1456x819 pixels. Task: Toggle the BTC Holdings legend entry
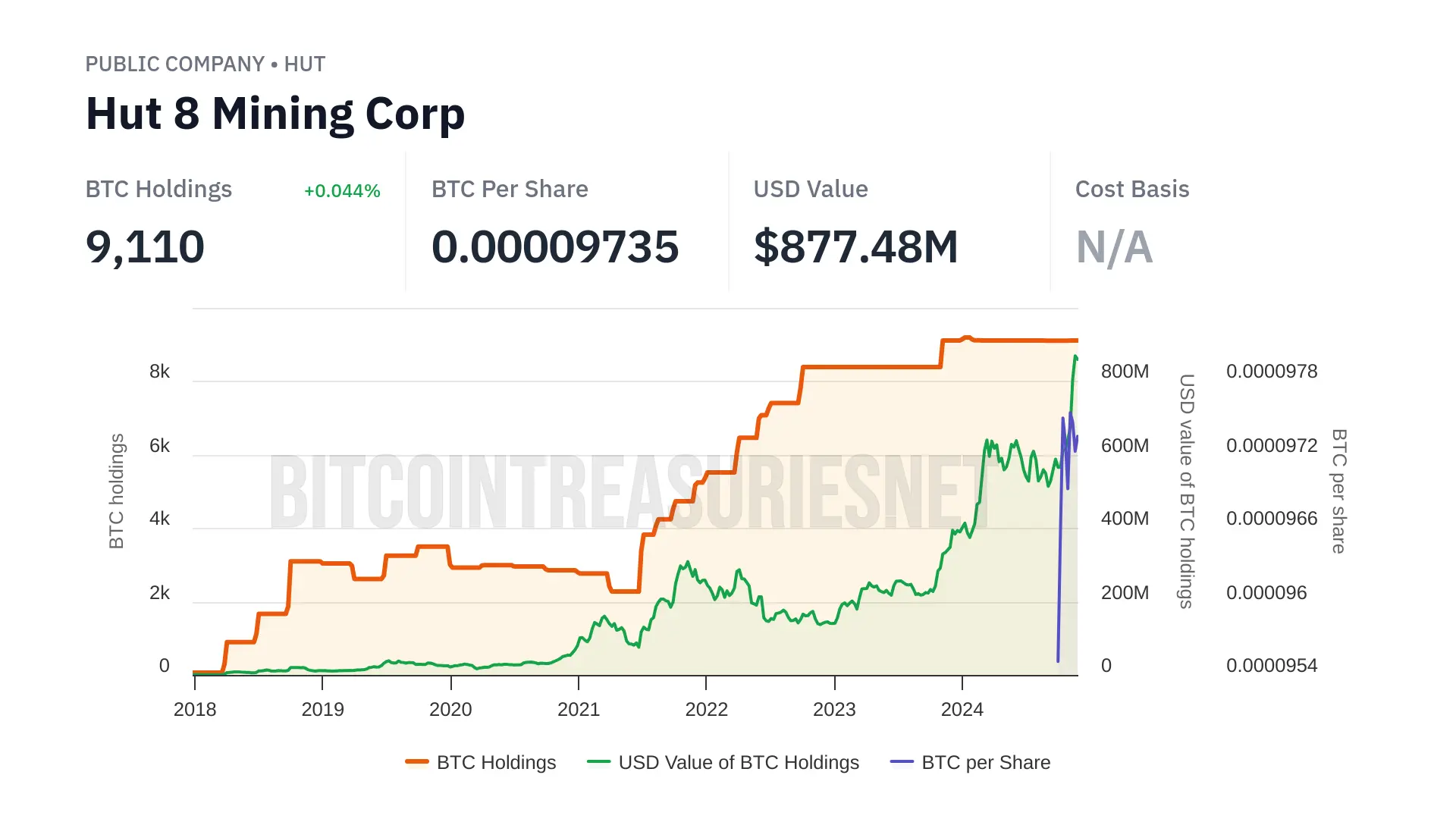pos(496,762)
